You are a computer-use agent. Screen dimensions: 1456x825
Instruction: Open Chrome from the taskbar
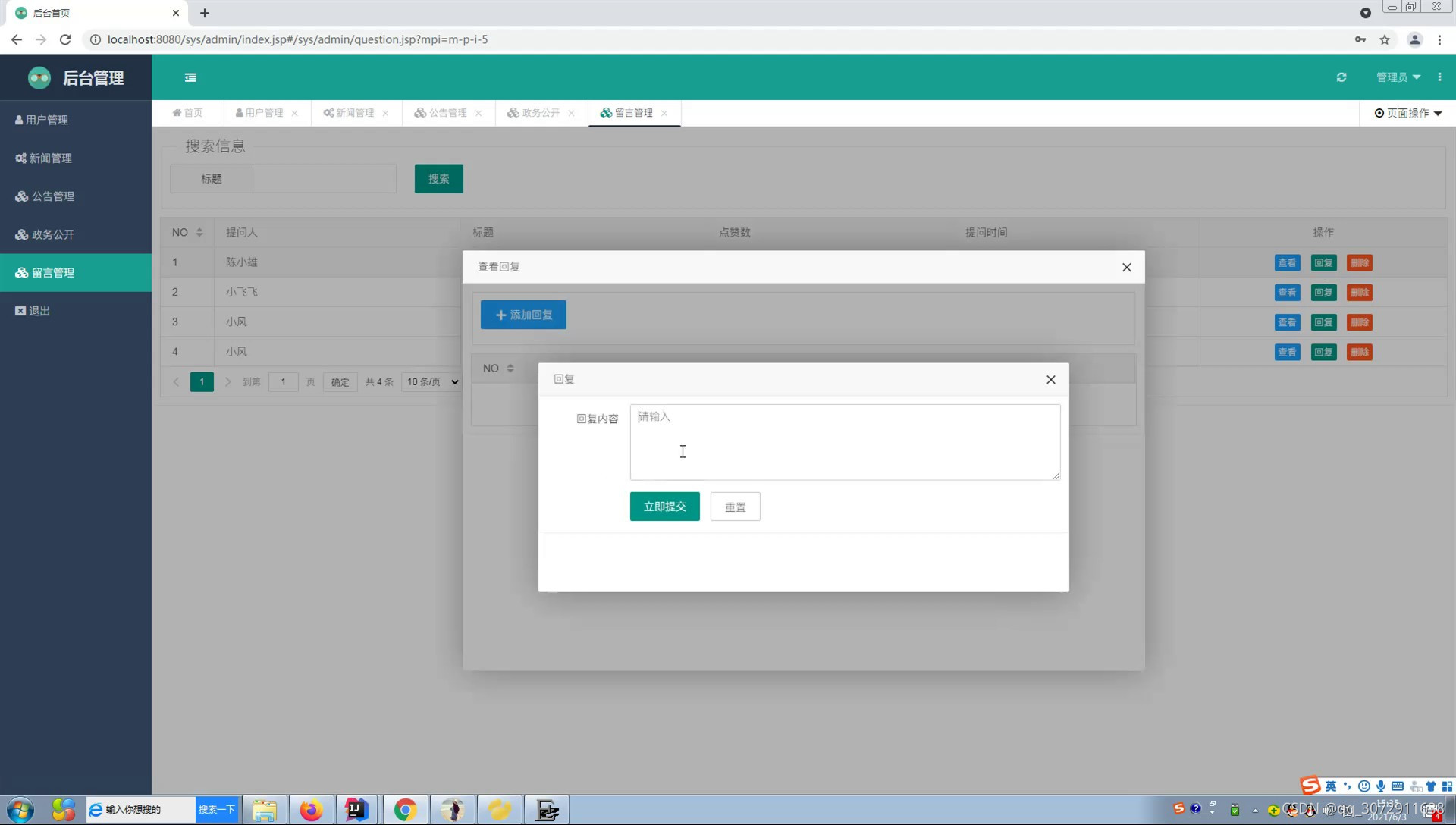pyautogui.click(x=405, y=810)
